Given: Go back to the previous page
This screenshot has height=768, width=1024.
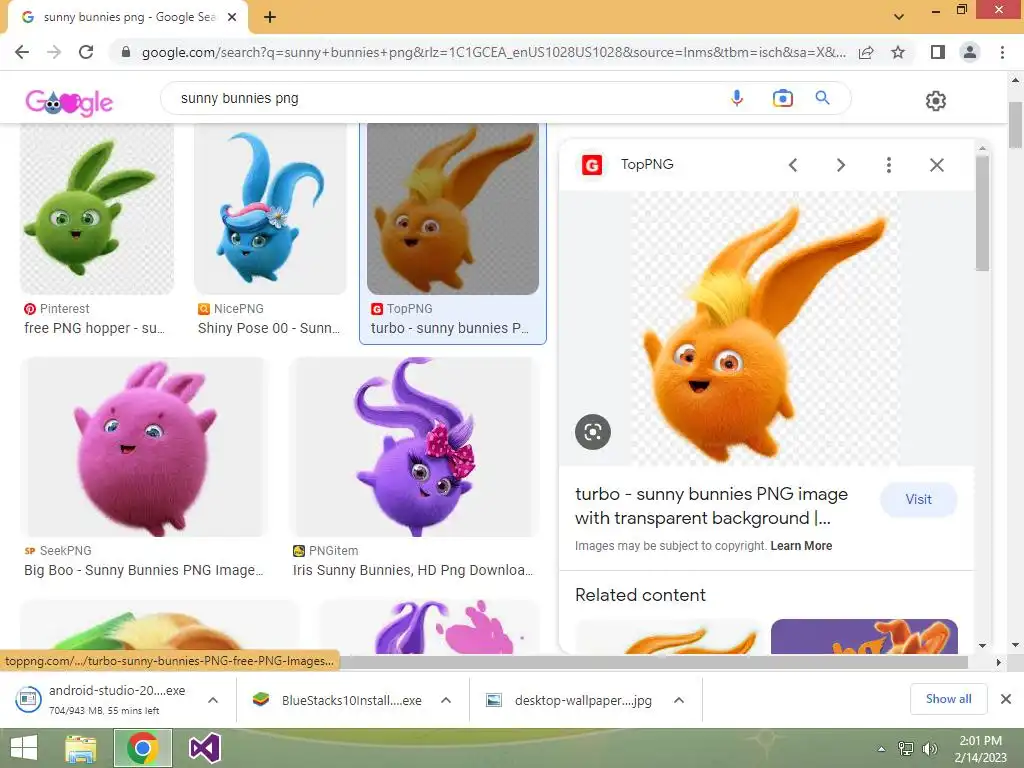Looking at the screenshot, I should point(22,52).
